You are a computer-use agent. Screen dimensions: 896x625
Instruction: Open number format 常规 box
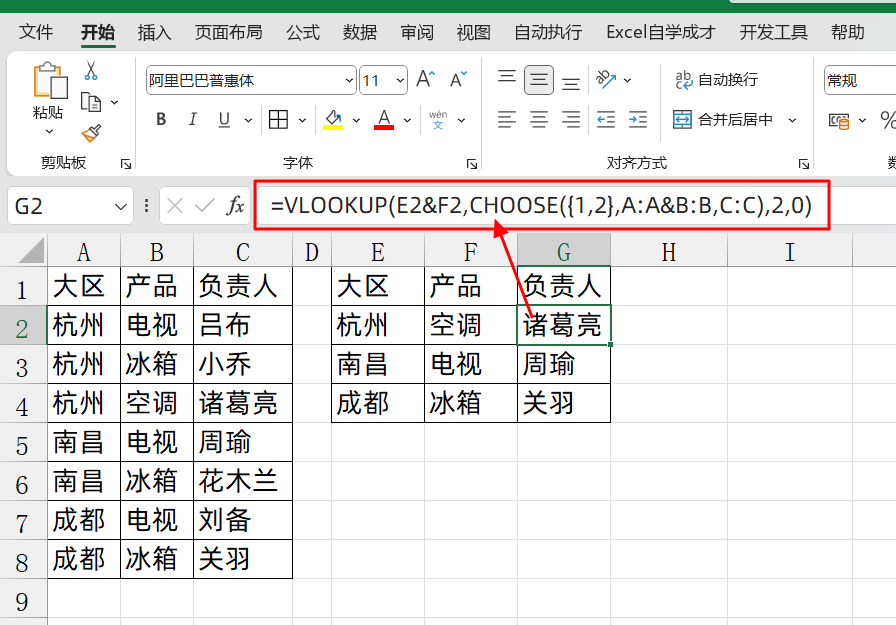(859, 81)
